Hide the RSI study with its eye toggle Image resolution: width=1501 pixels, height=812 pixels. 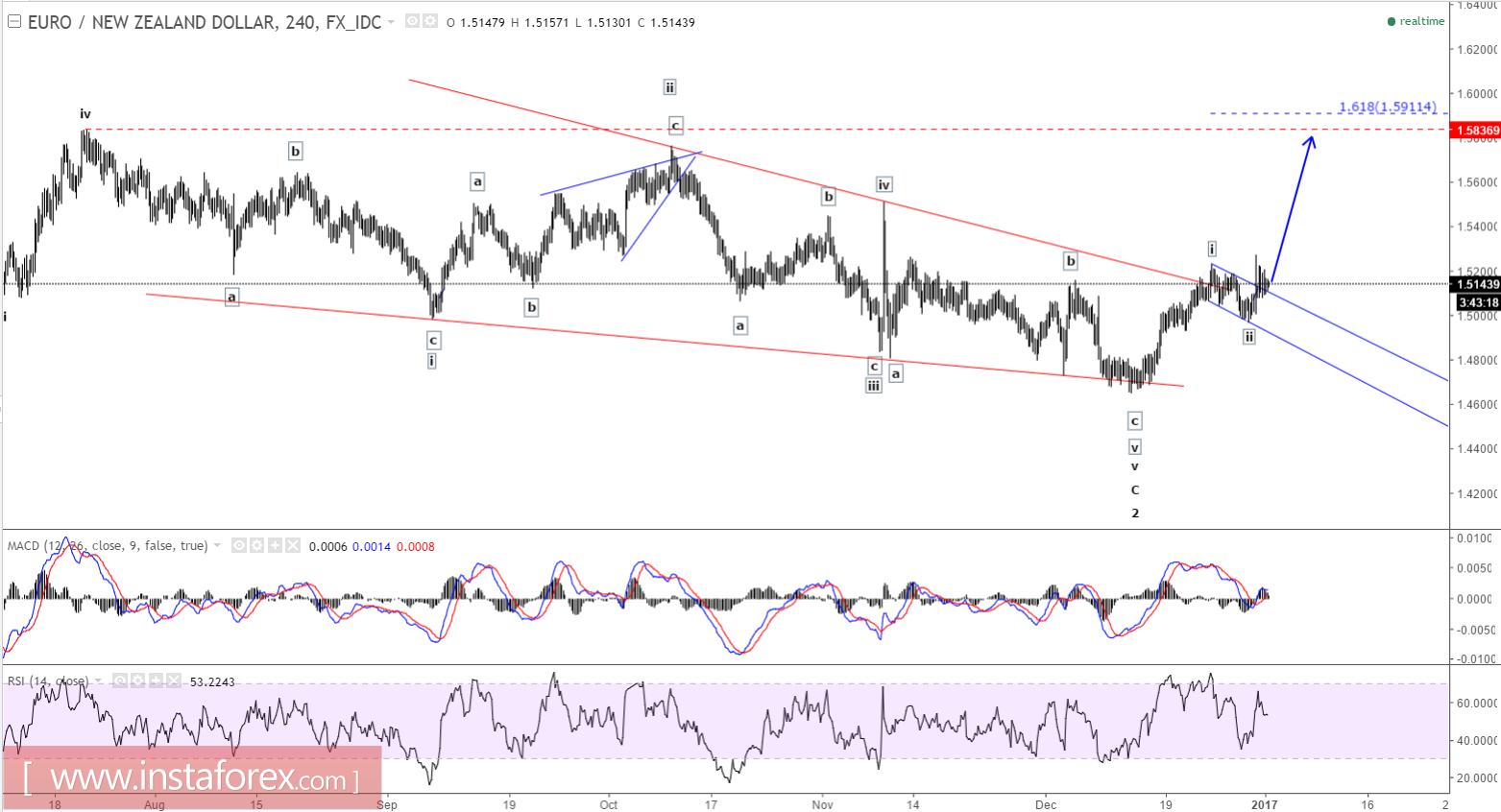120,681
